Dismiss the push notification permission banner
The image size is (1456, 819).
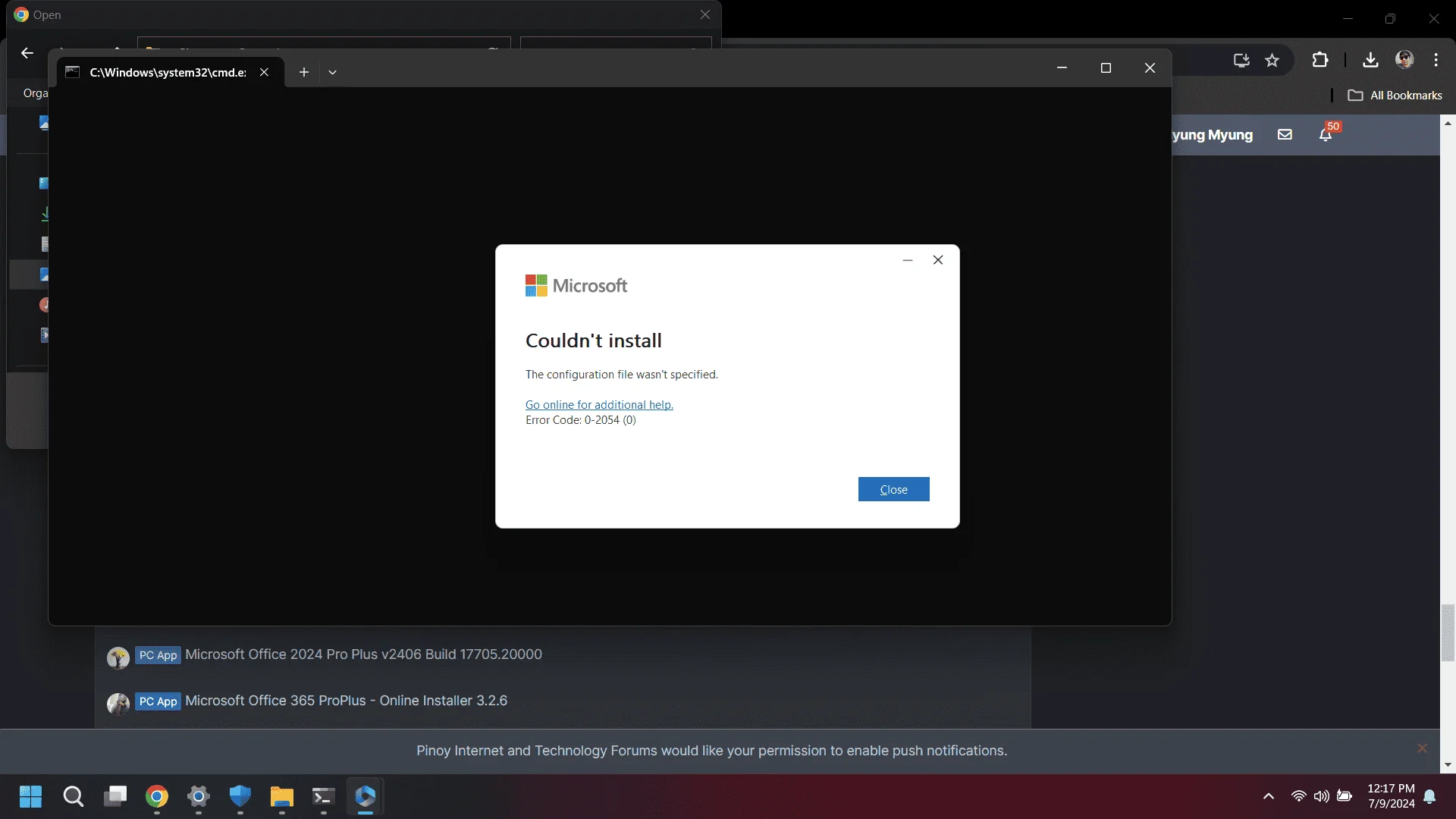coord(1422,748)
